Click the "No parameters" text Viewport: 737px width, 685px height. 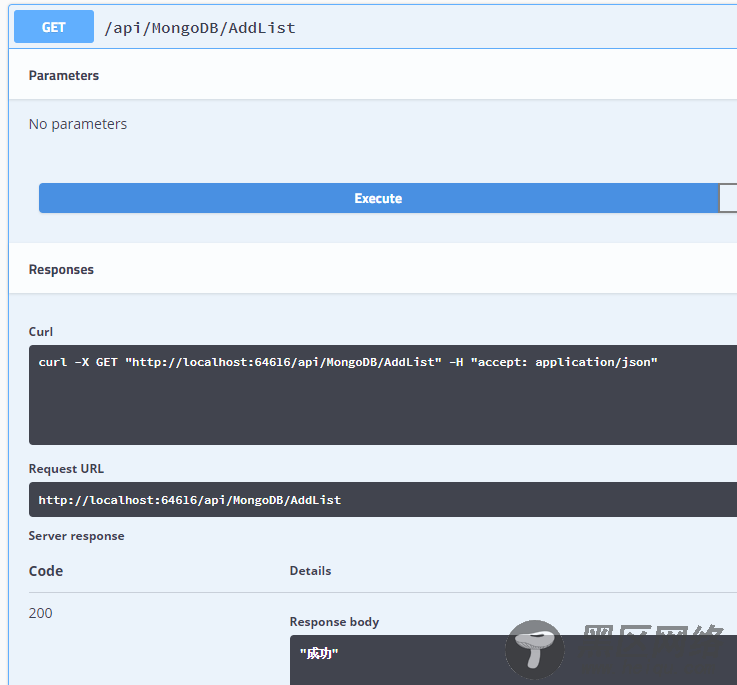[78, 124]
